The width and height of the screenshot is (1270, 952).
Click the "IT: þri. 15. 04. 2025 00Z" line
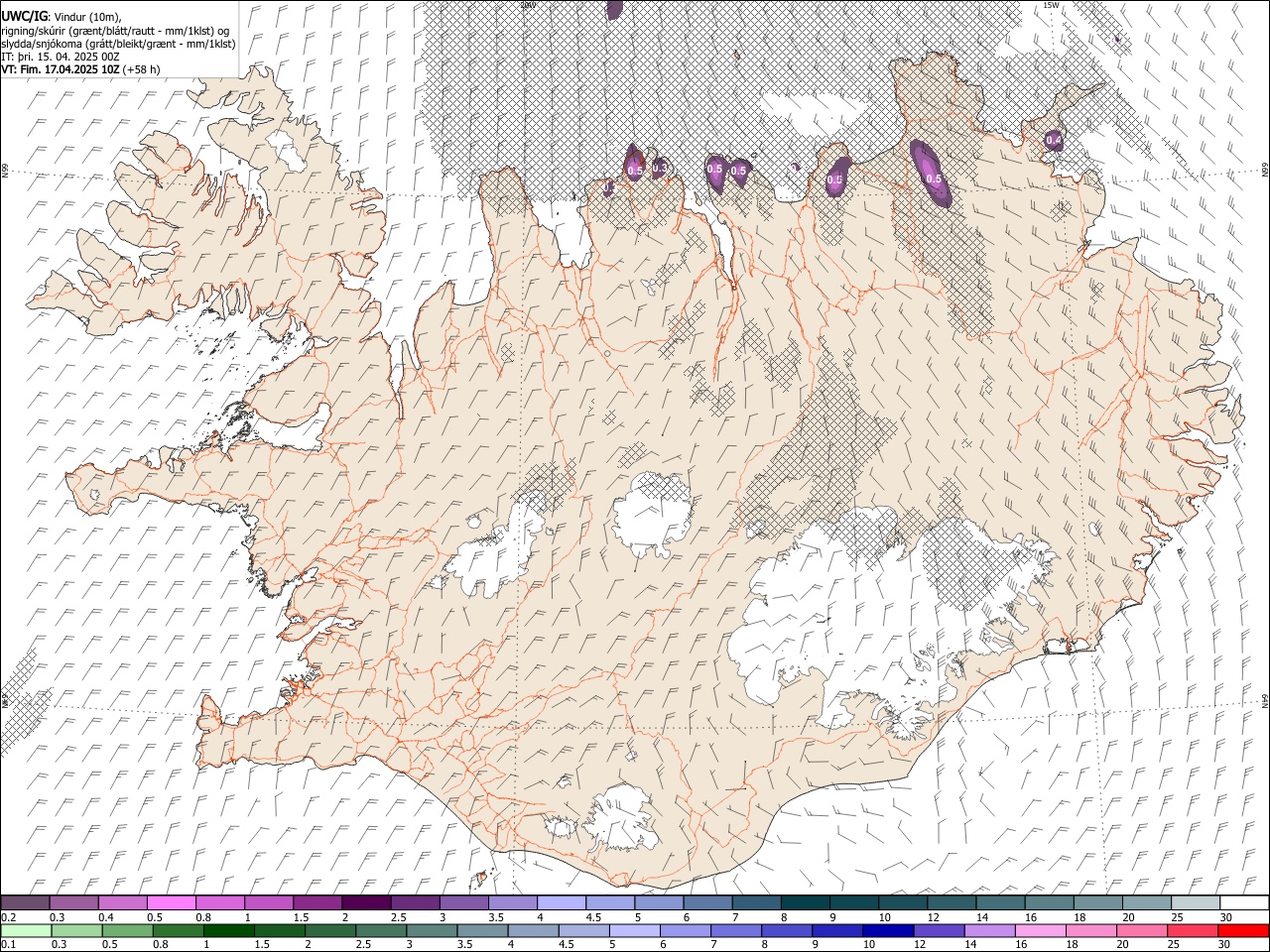tap(61, 57)
